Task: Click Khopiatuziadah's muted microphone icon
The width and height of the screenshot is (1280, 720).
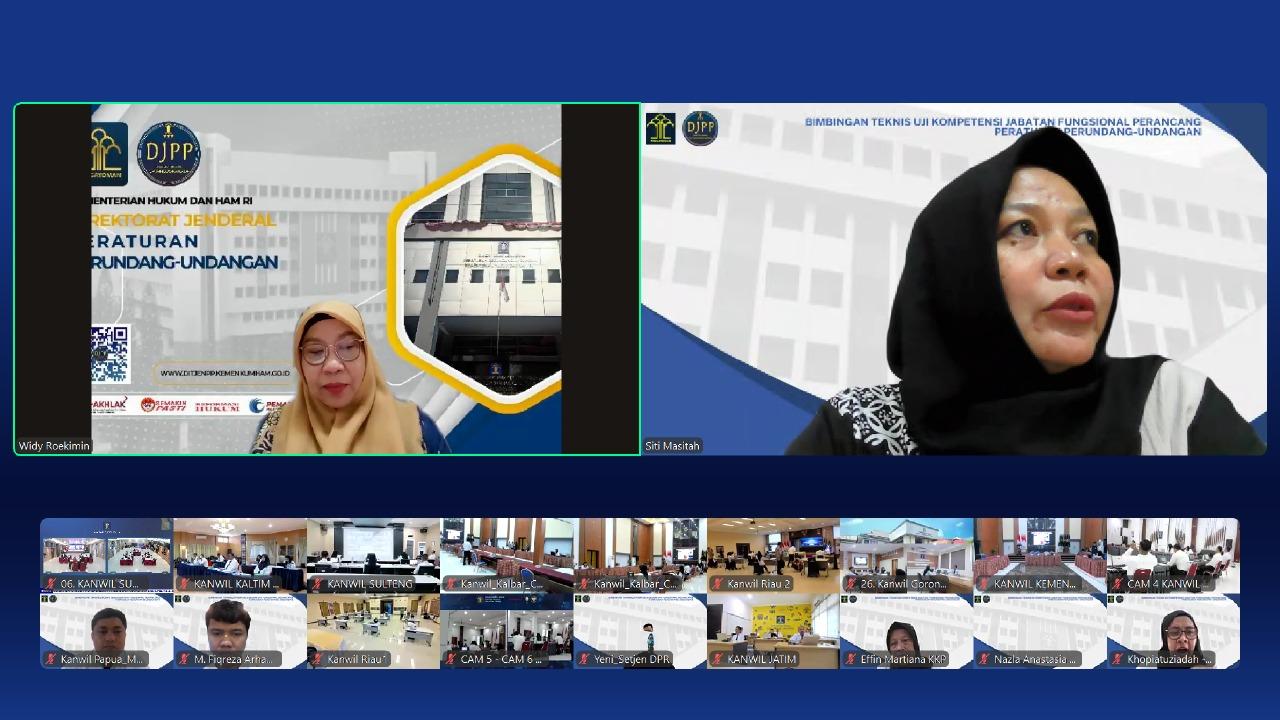Action: (x=1117, y=660)
